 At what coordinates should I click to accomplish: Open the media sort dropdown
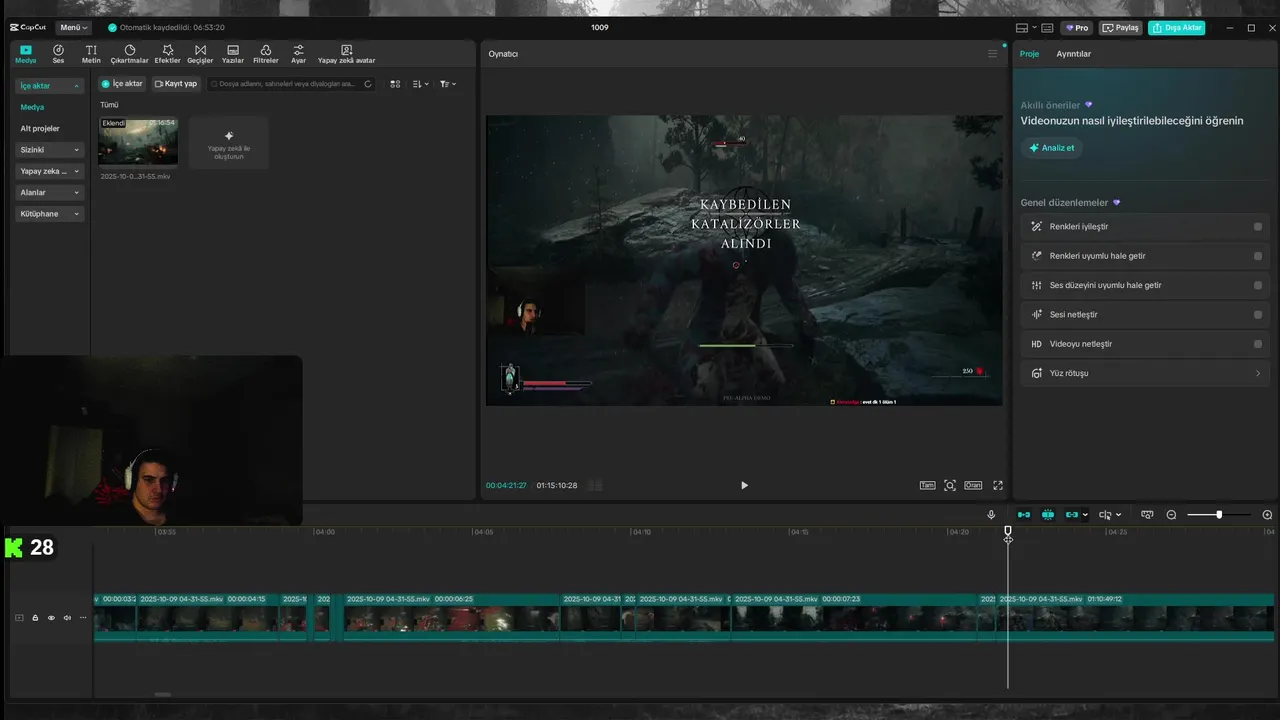coord(421,84)
